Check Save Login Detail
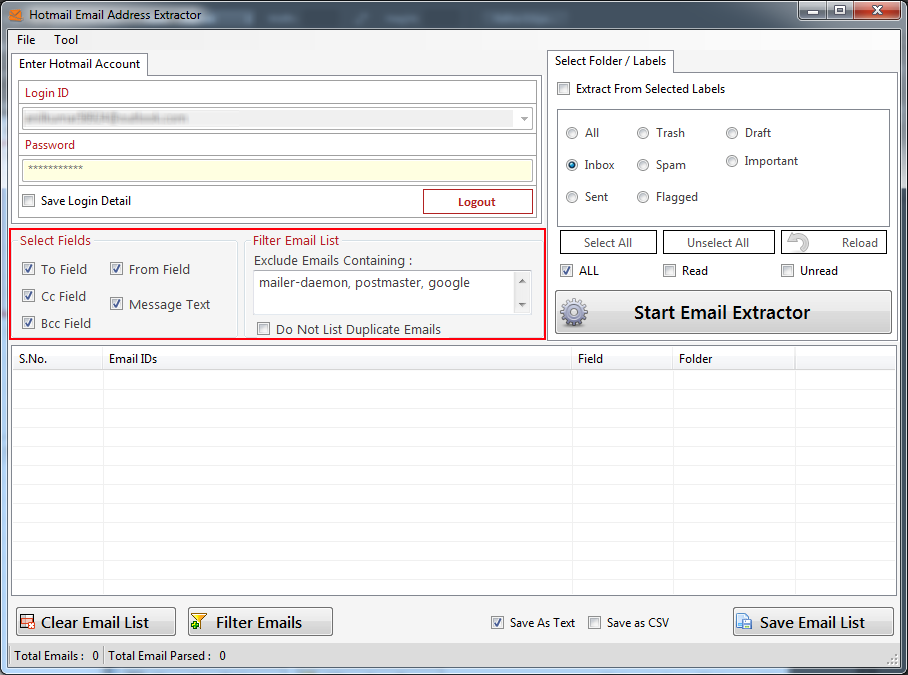Viewport: 908px width, 675px height. tap(28, 200)
